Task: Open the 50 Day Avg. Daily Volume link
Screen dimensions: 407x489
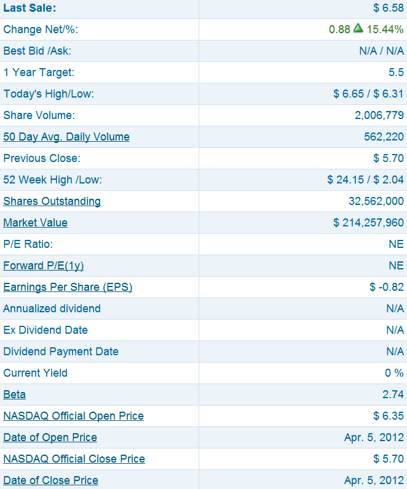Action: tap(66, 137)
